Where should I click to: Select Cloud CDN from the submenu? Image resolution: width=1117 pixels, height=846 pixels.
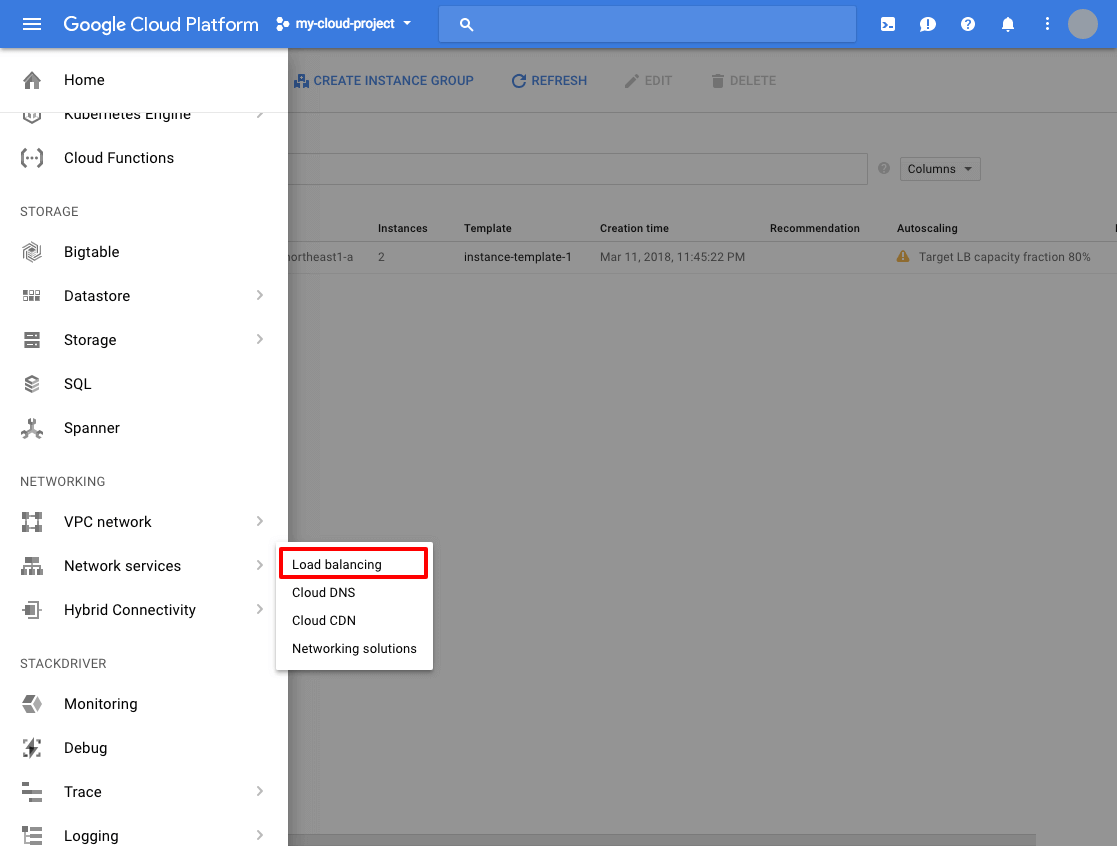(323, 620)
